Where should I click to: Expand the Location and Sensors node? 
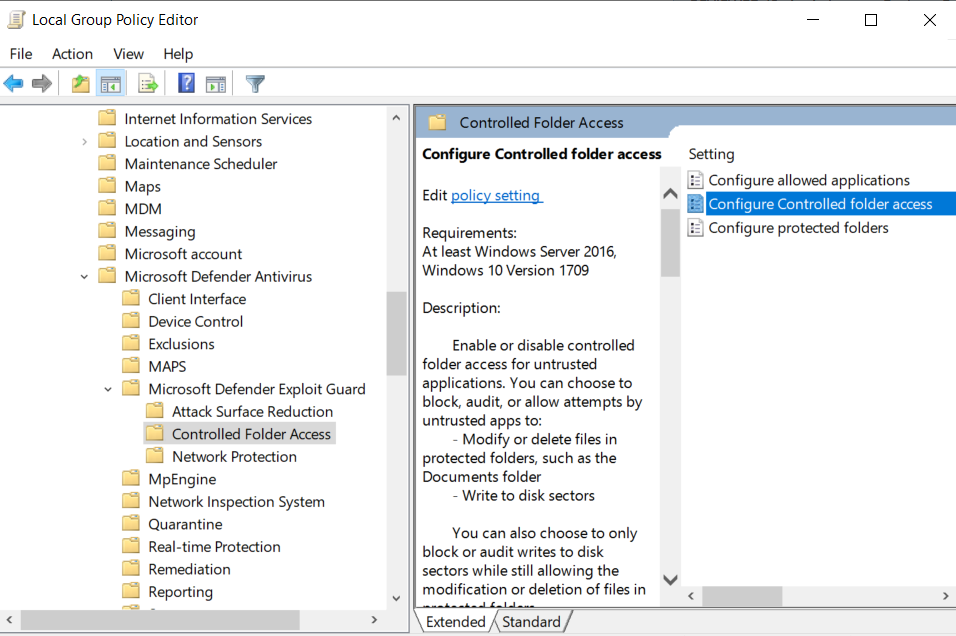pyautogui.click(x=85, y=142)
